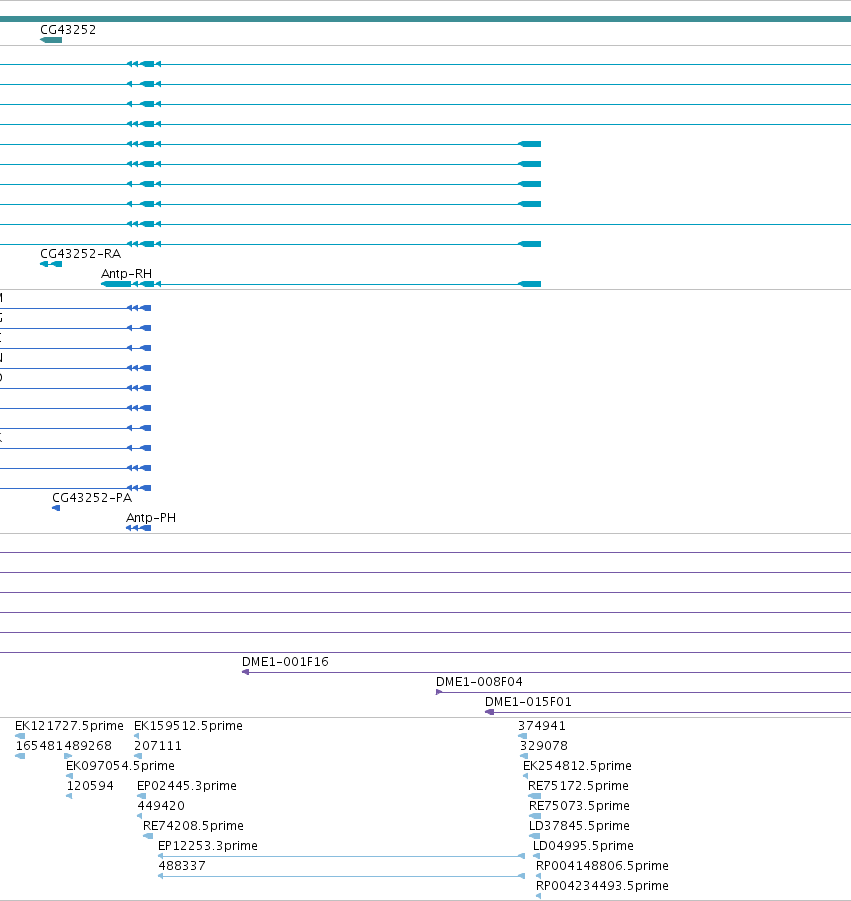Click the blue glyph under Antp-PH
This screenshot has height=901, width=851.
[138, 528]
